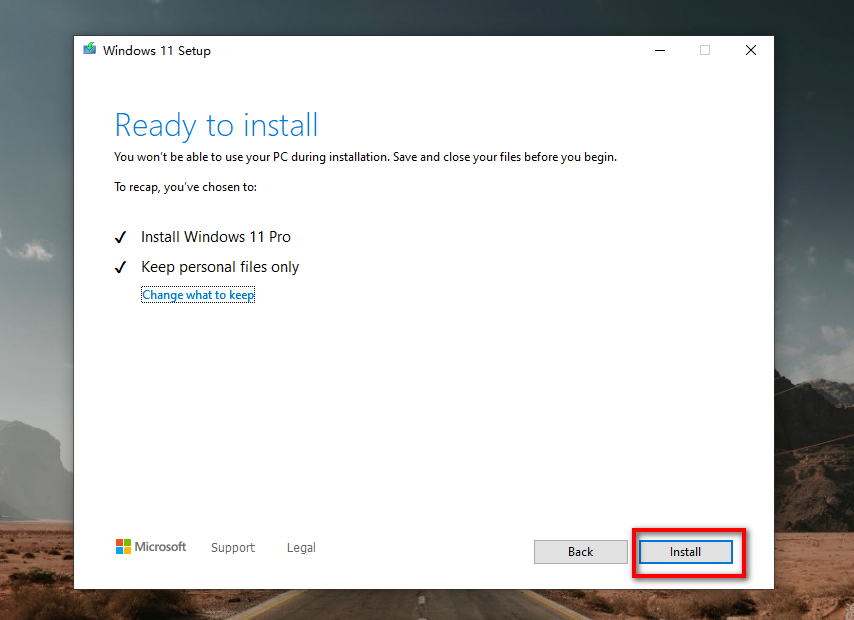
Task: Open the Change what to keep link
Action: click(x=198, y=295)
